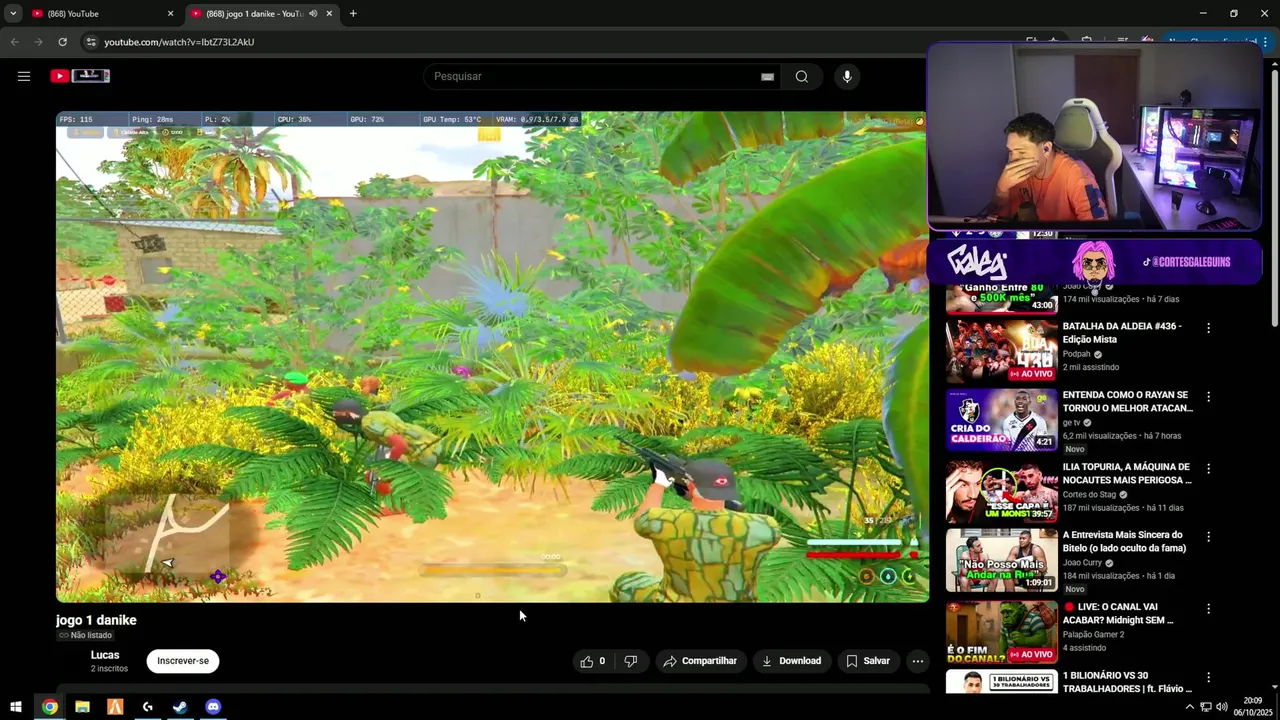Click the BATALHA DA ALDEIA live thumbnail
Screen dimensions: 1280x720
tap(1002, 351)
